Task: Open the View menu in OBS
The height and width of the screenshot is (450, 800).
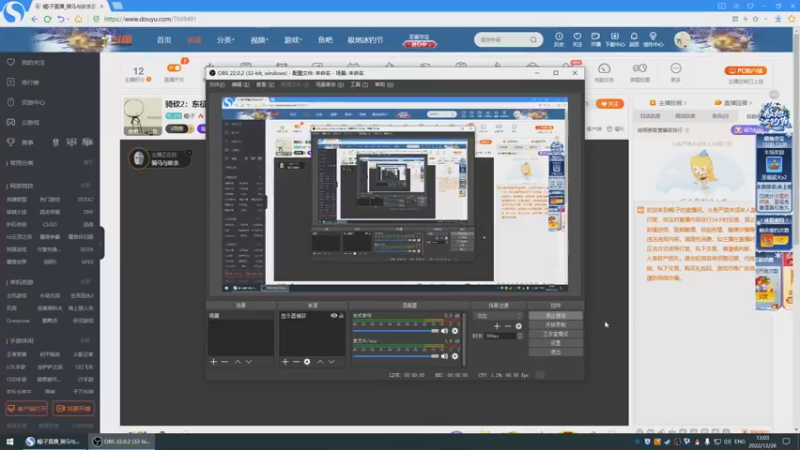Action: (264, 84)
